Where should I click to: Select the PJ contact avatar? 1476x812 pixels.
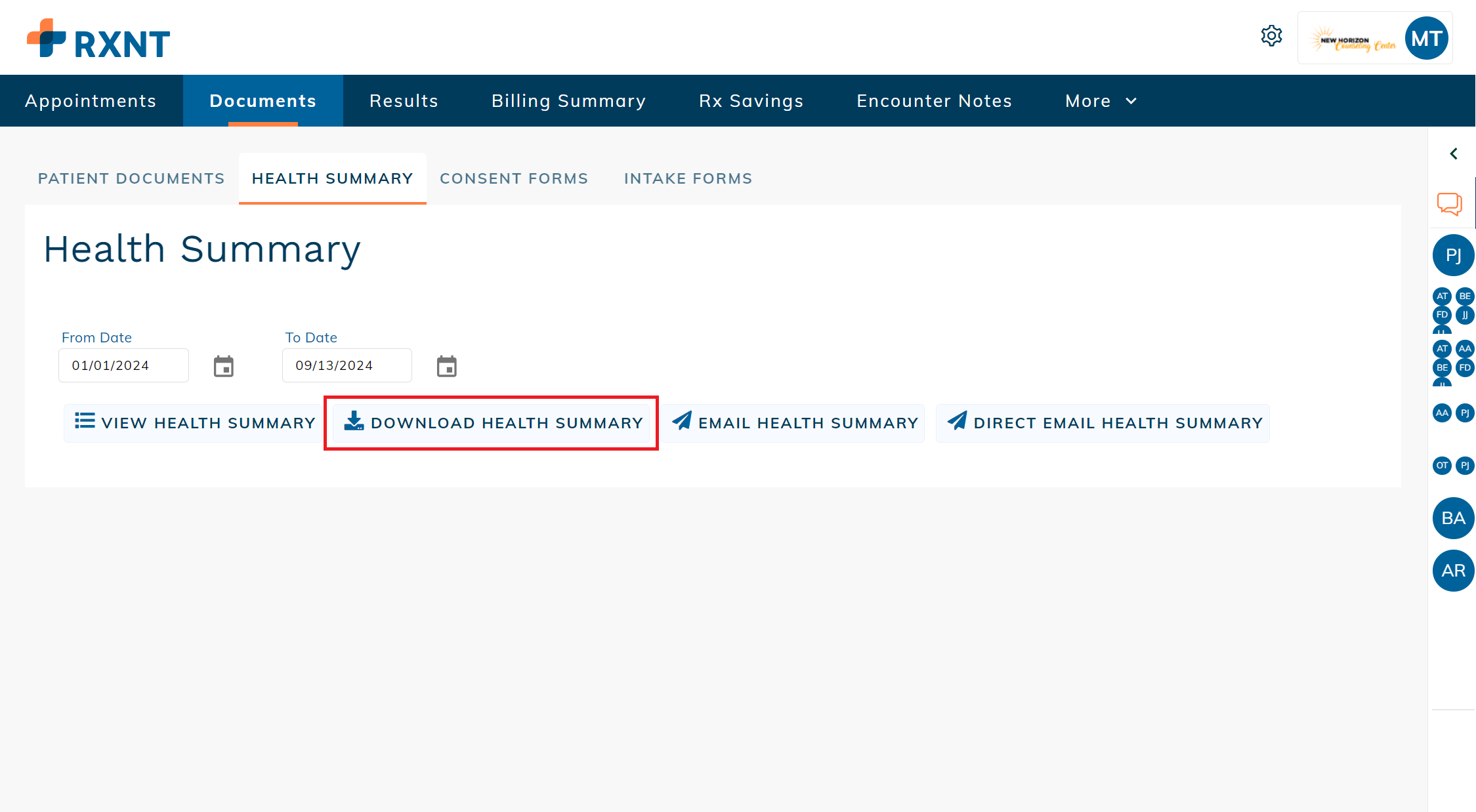click(1453, 255)
